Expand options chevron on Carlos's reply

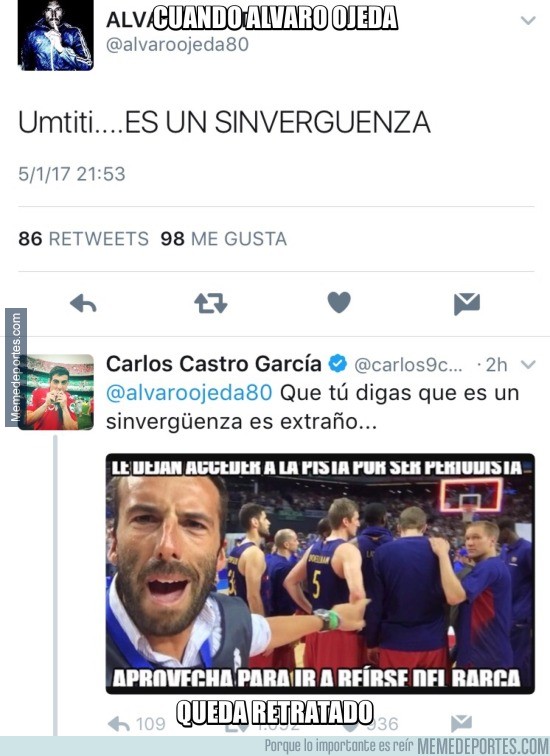528,364
